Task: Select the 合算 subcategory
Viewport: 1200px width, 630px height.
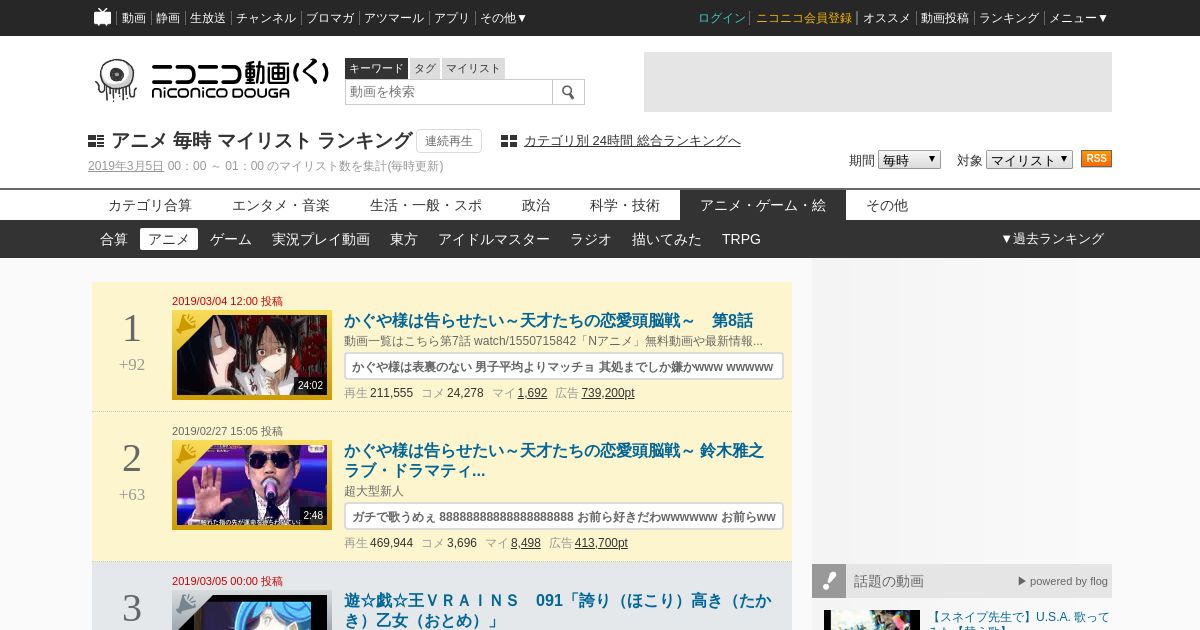Action: pos(114,239)
